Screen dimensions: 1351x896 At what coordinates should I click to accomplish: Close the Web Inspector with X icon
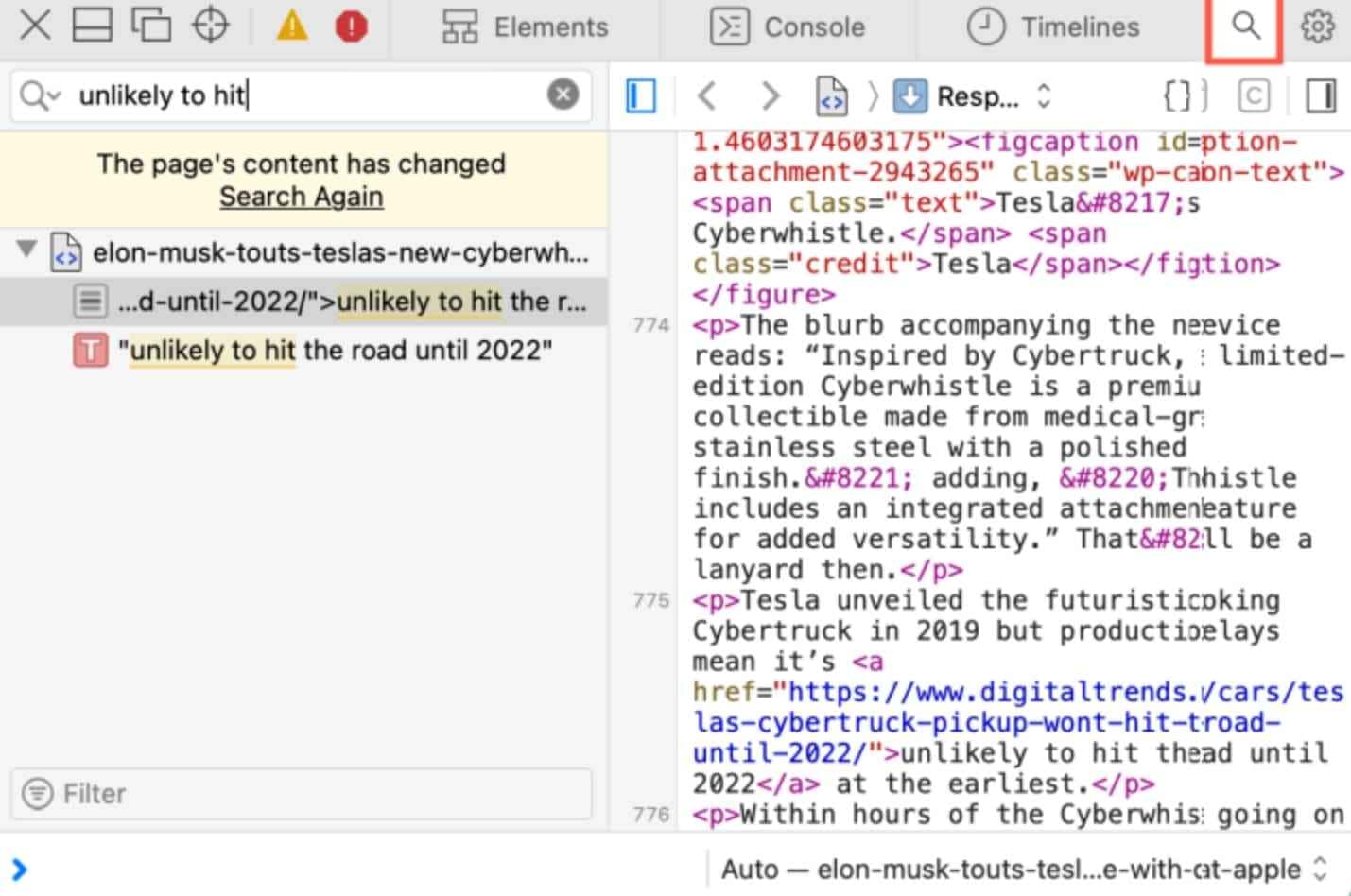[35, 26]
